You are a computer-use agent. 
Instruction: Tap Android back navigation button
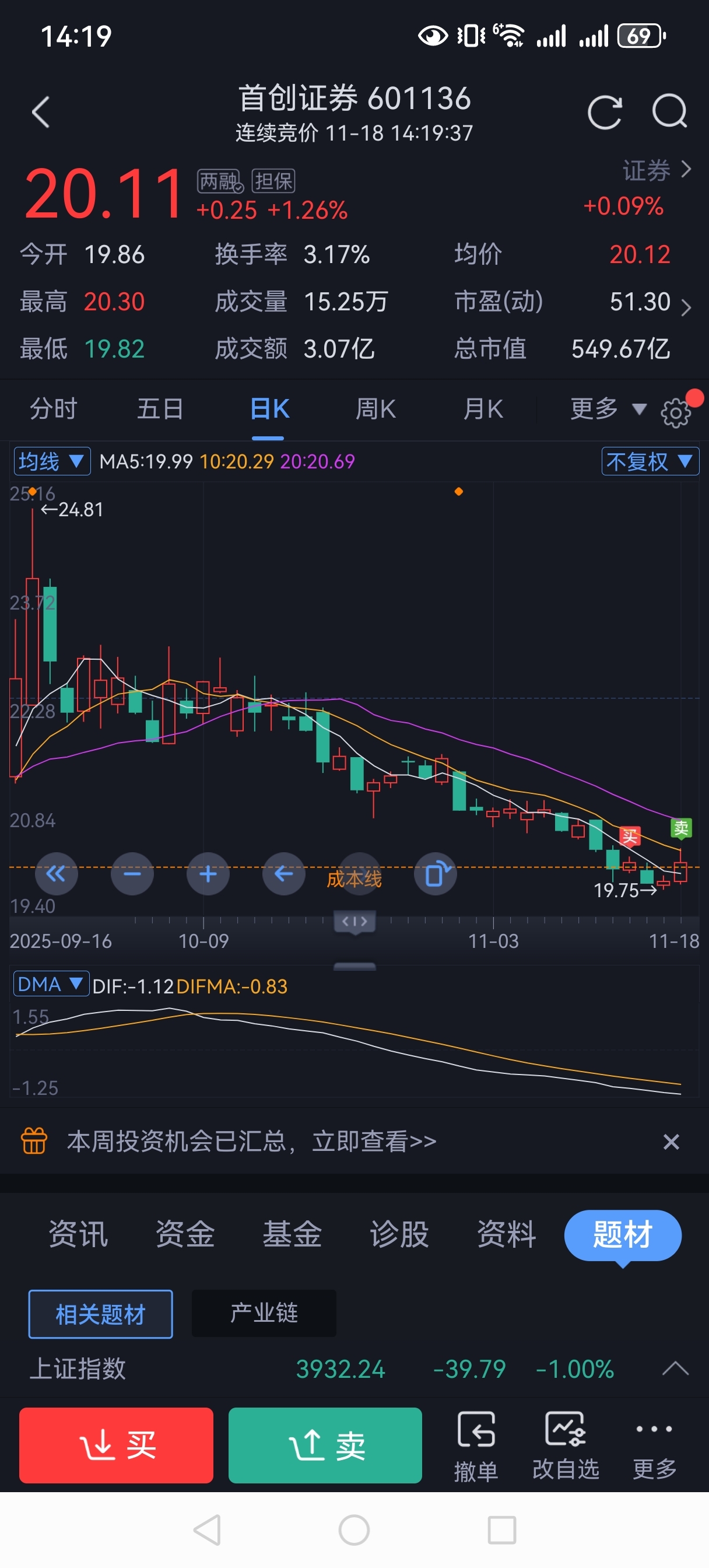click(x=207, y=1529)
